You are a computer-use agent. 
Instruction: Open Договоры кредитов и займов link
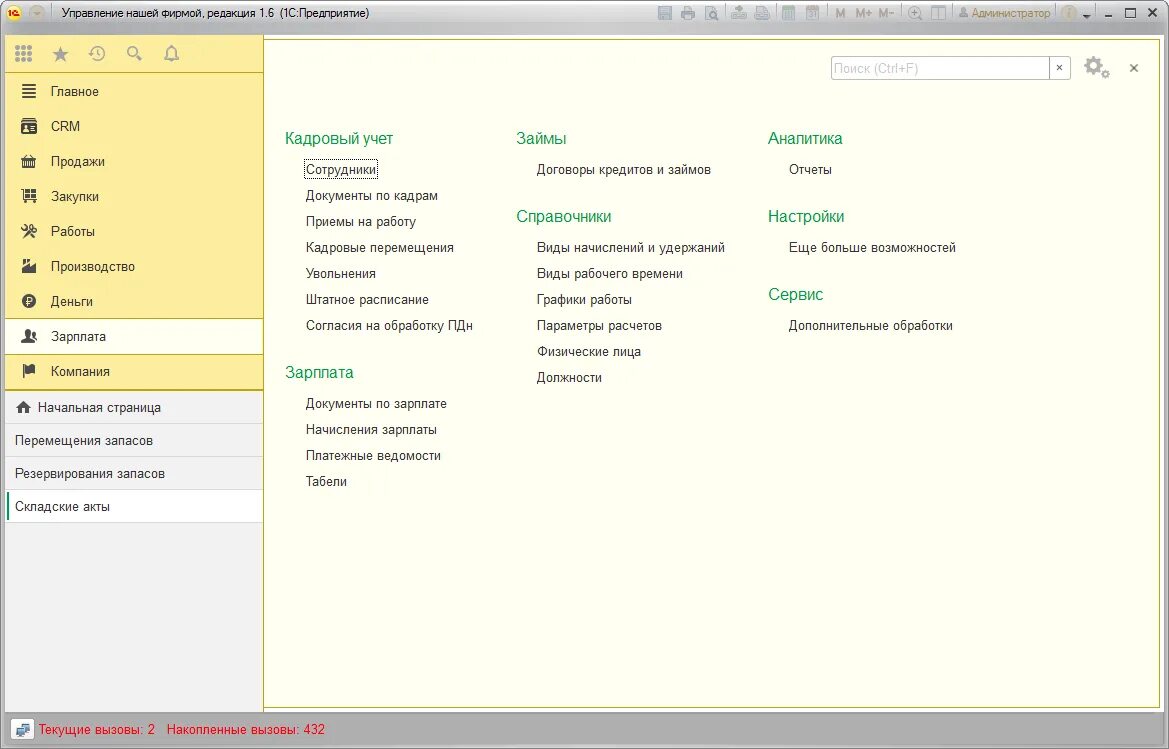623,169
